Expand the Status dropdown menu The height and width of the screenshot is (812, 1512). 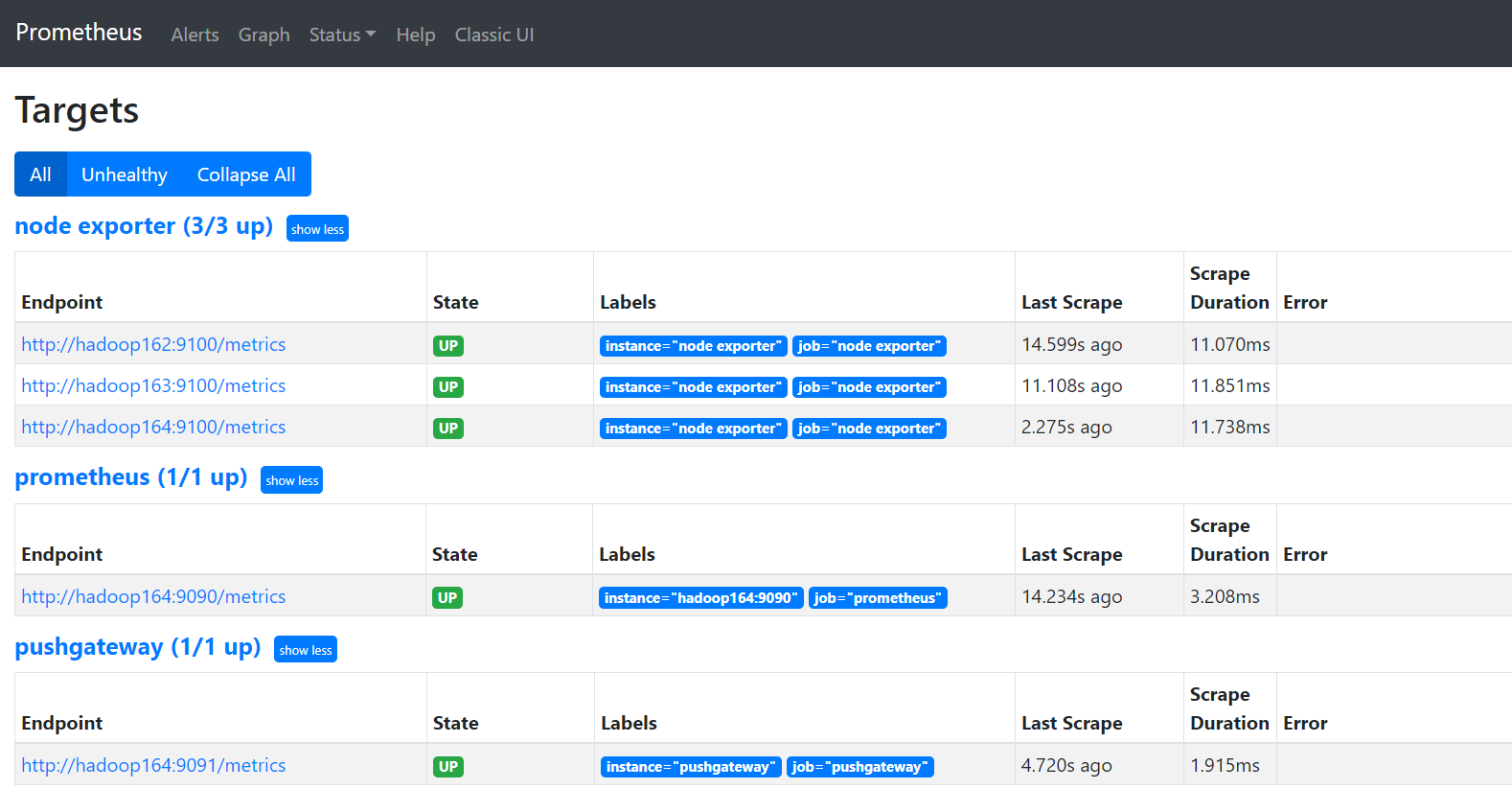tap(342, 35)
